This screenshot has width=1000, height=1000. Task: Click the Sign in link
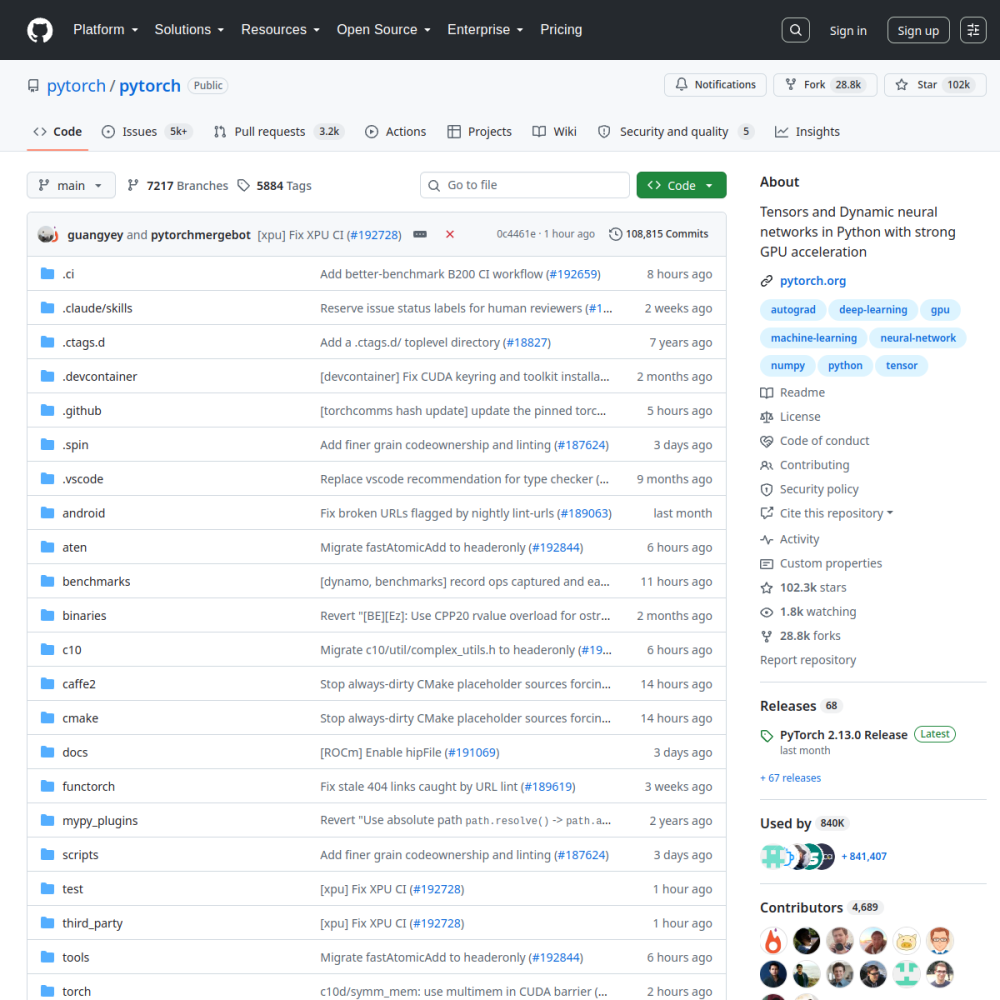pyautogui.click(x=848, y=31)
